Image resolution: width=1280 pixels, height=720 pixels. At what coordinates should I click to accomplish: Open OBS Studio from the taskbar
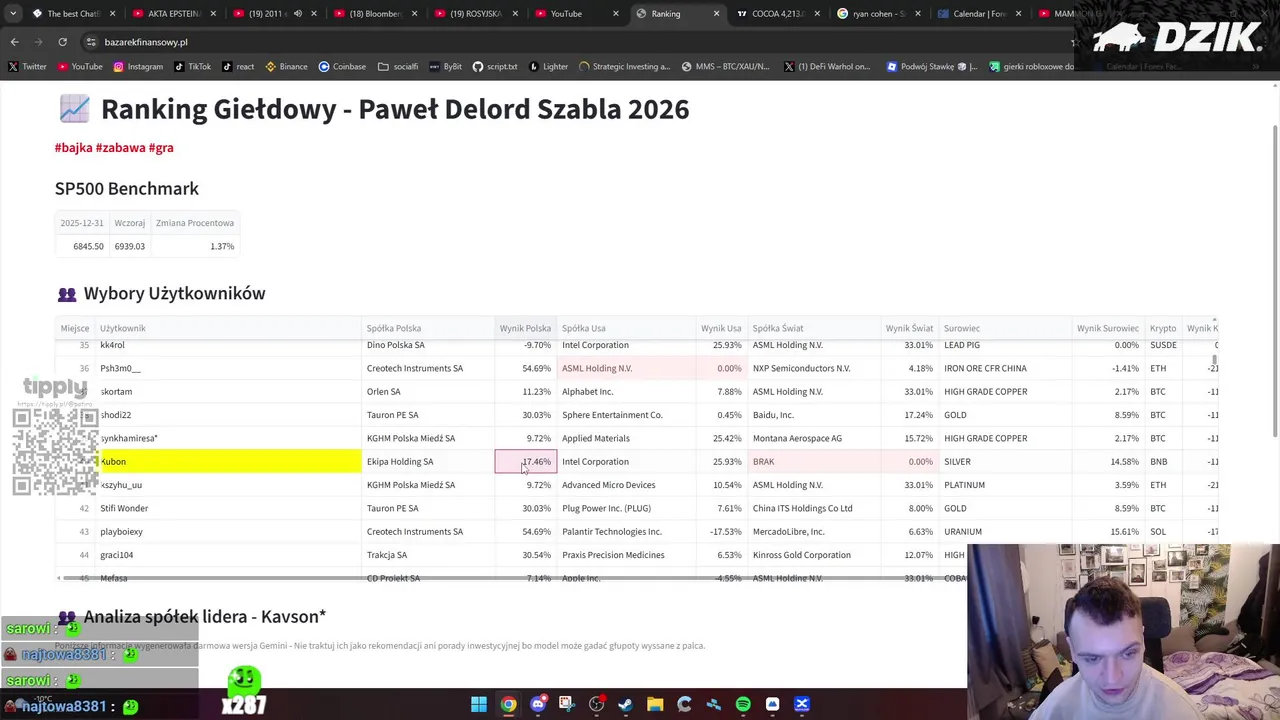(x=596, y=704)
